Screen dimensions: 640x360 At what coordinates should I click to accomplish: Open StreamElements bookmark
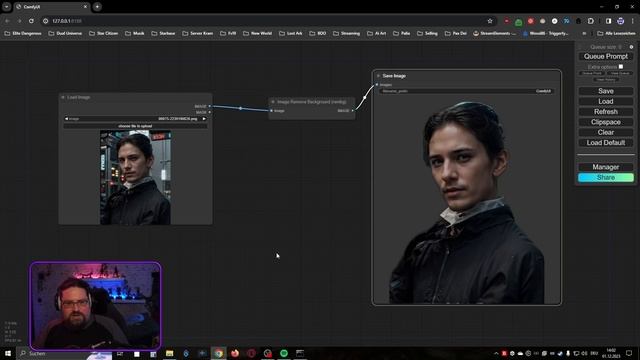[494, 33]
